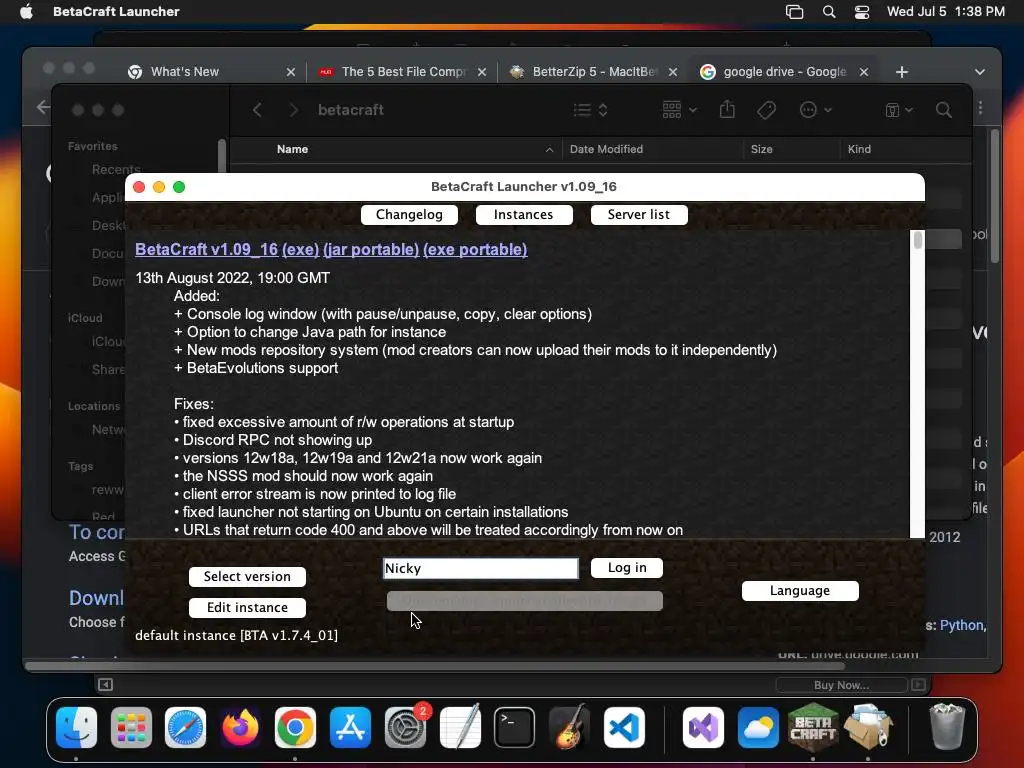The height and width of the screenshot is (768, 1024).
Task: Open the Apple menu
Action: click(x=26, y=12)
